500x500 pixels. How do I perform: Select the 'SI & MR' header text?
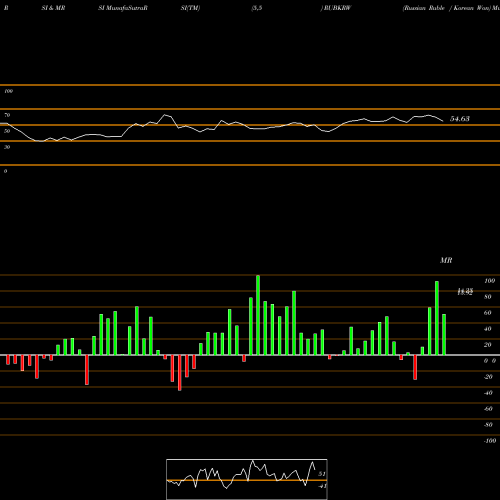53,8
